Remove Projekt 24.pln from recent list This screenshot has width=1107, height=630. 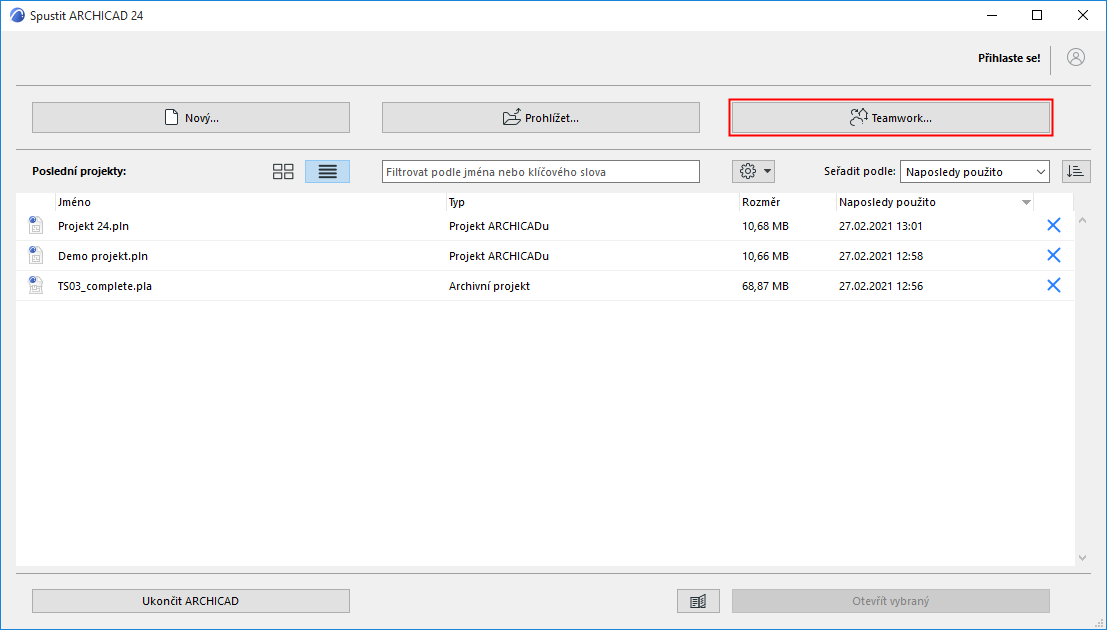[1053, 225]
